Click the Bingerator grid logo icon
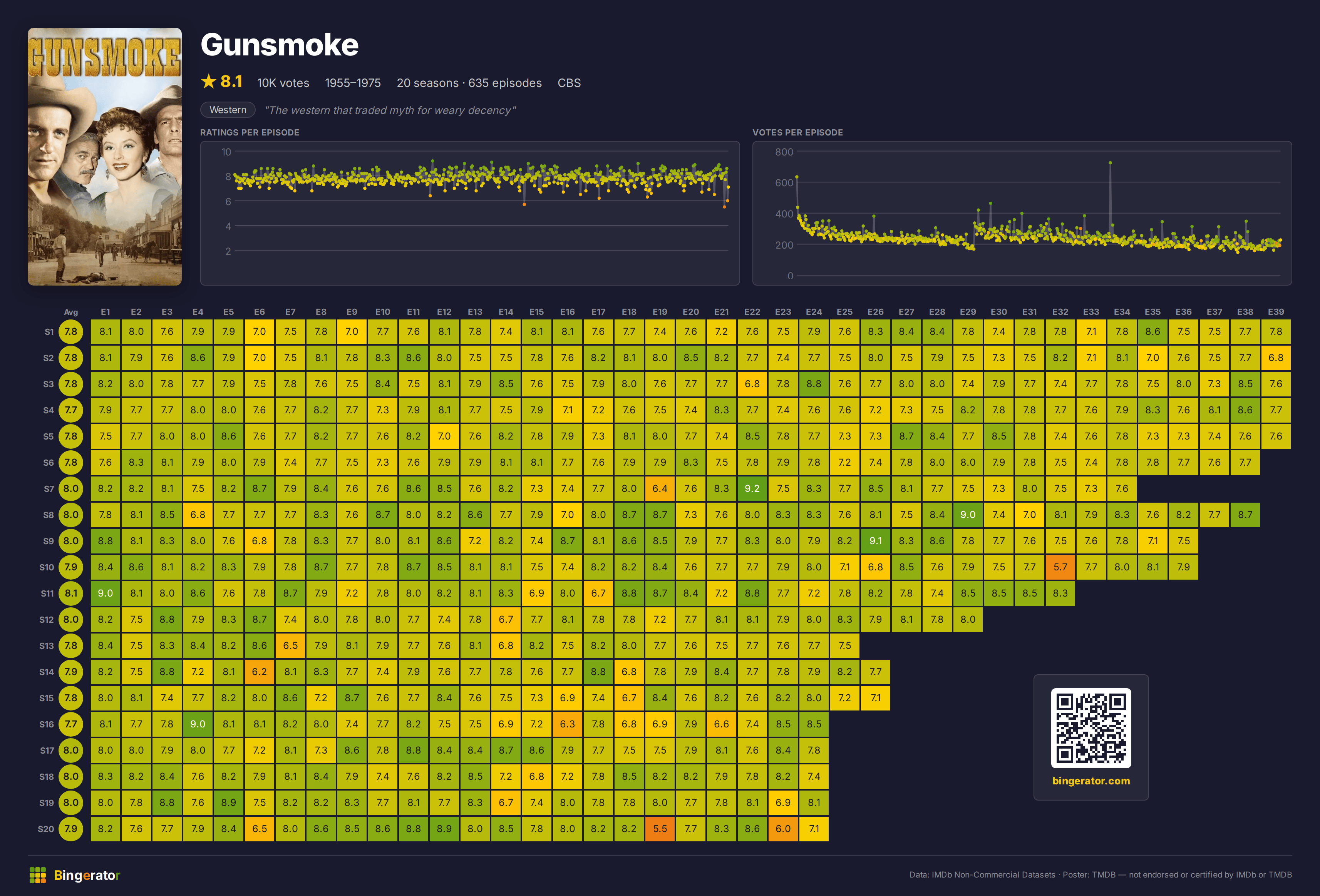Screen dimensions: 1320x896 37,875
